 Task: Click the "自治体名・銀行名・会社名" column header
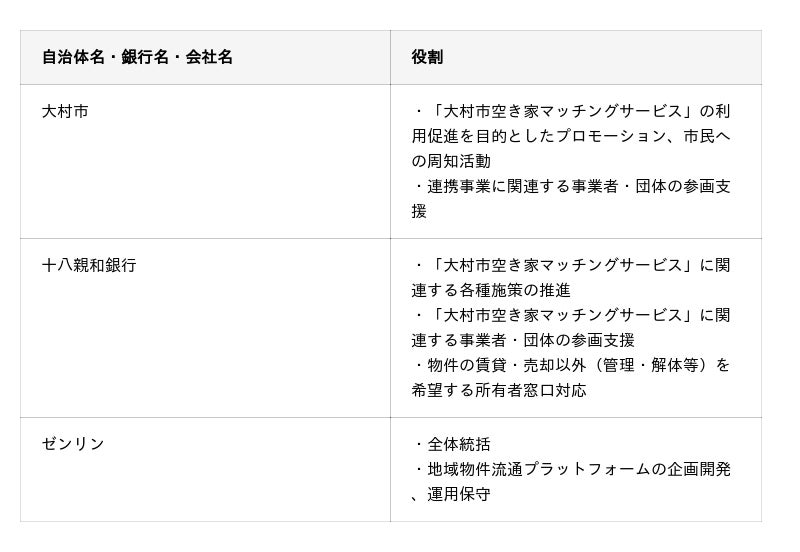pos(137,57)
